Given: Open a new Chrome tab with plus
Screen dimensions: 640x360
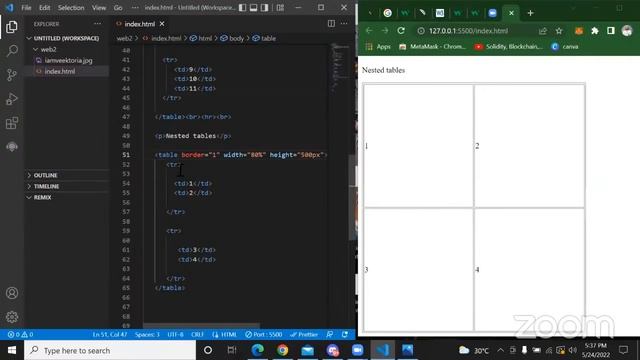Looking at the screenshot, I should (530, 13).
